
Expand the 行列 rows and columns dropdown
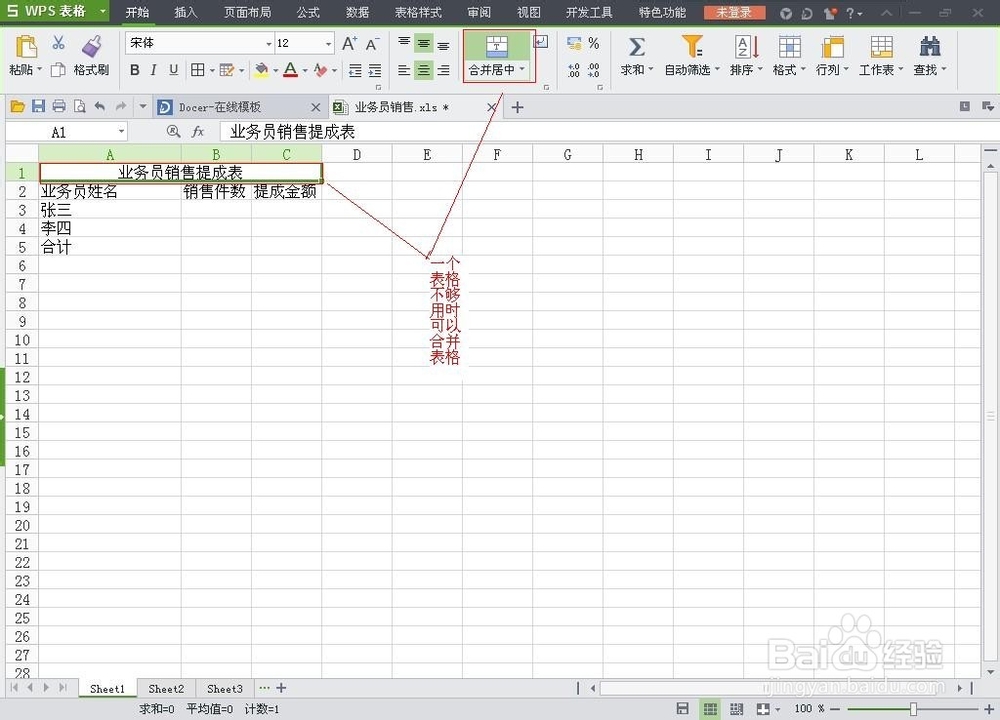pyautogui.click(x=846, y=70)
